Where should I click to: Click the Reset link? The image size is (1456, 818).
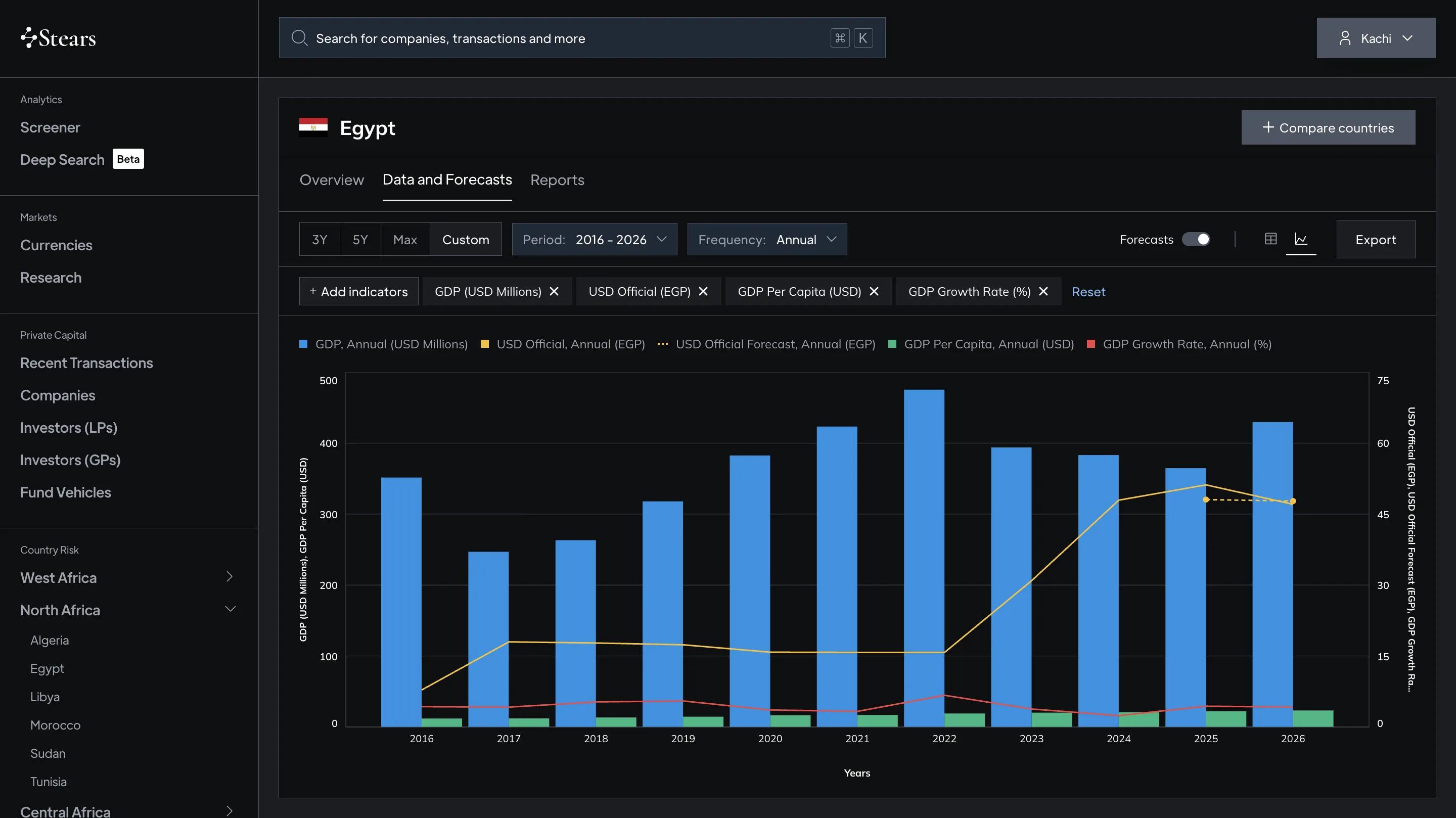1088,292
